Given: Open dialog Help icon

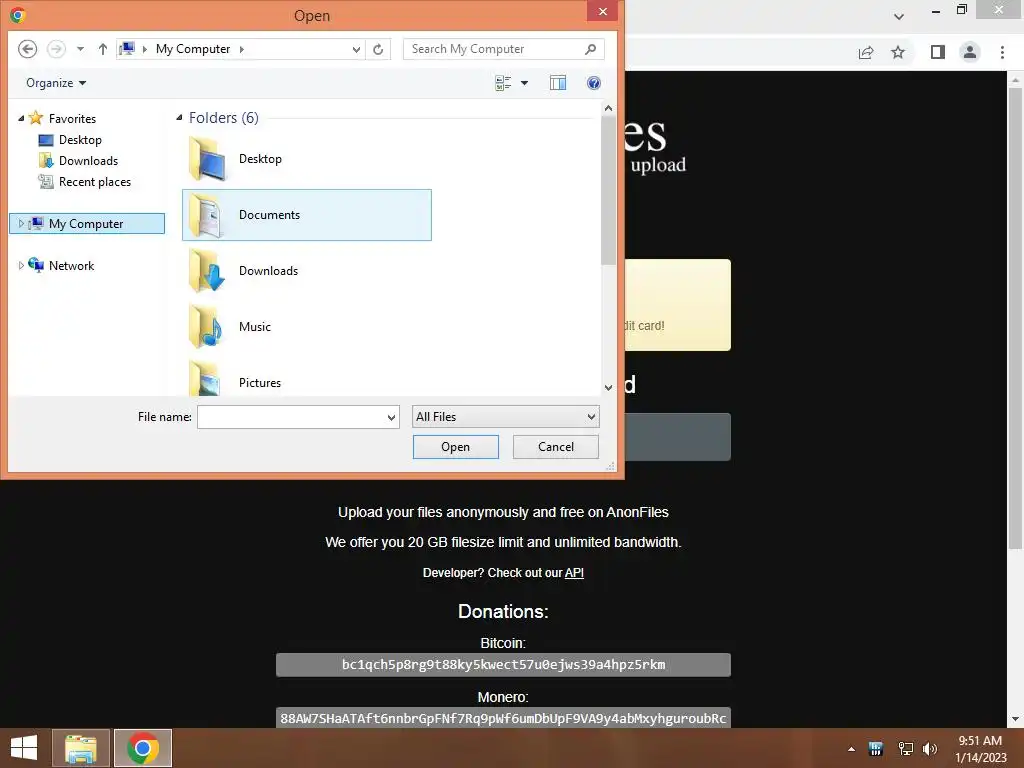Looking at the screenshot, I should (594, 83).
